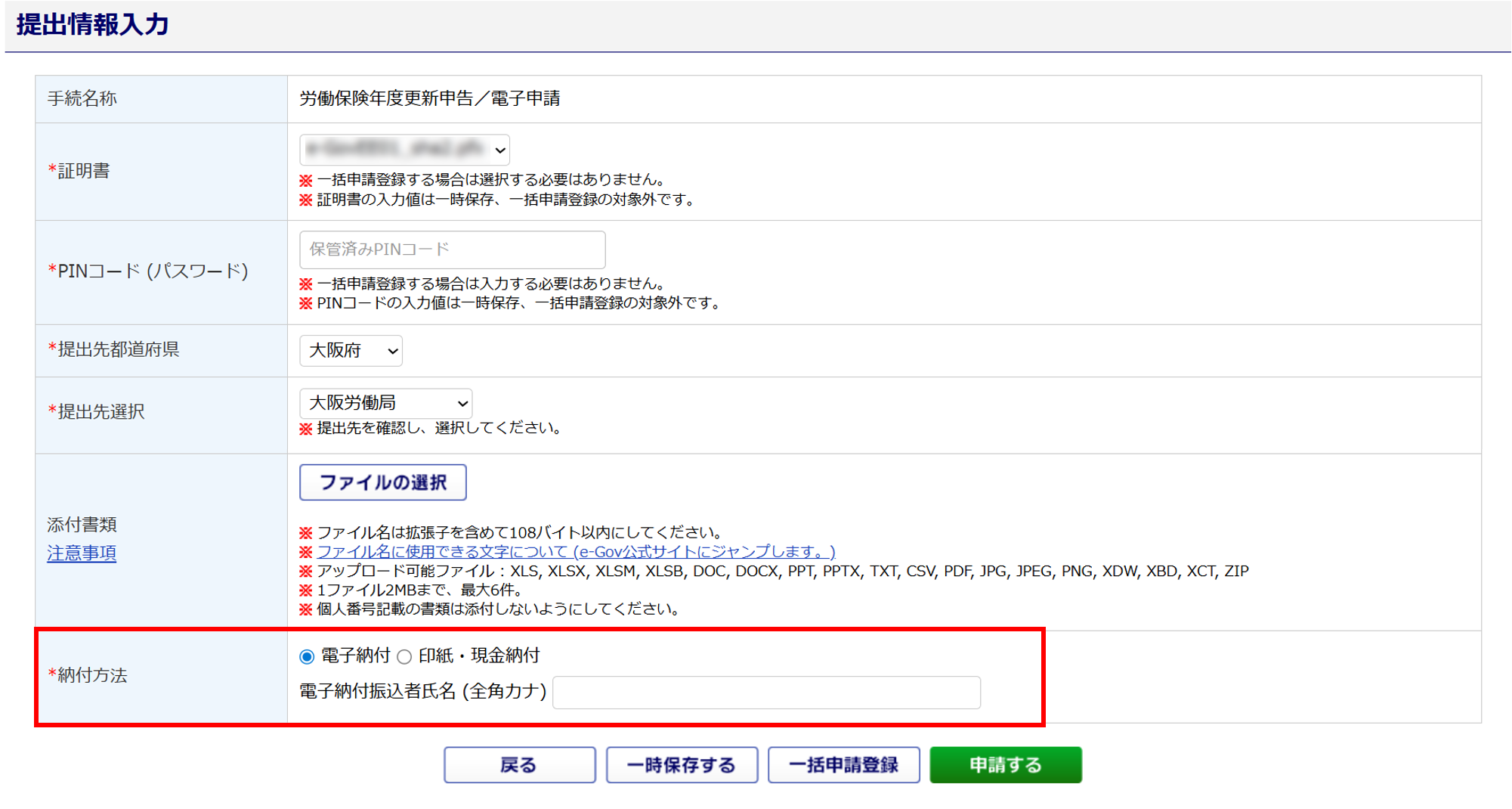1512x809 pixels.
Task: Click the 提出情報入力 page heading
Action: (93, 25)
